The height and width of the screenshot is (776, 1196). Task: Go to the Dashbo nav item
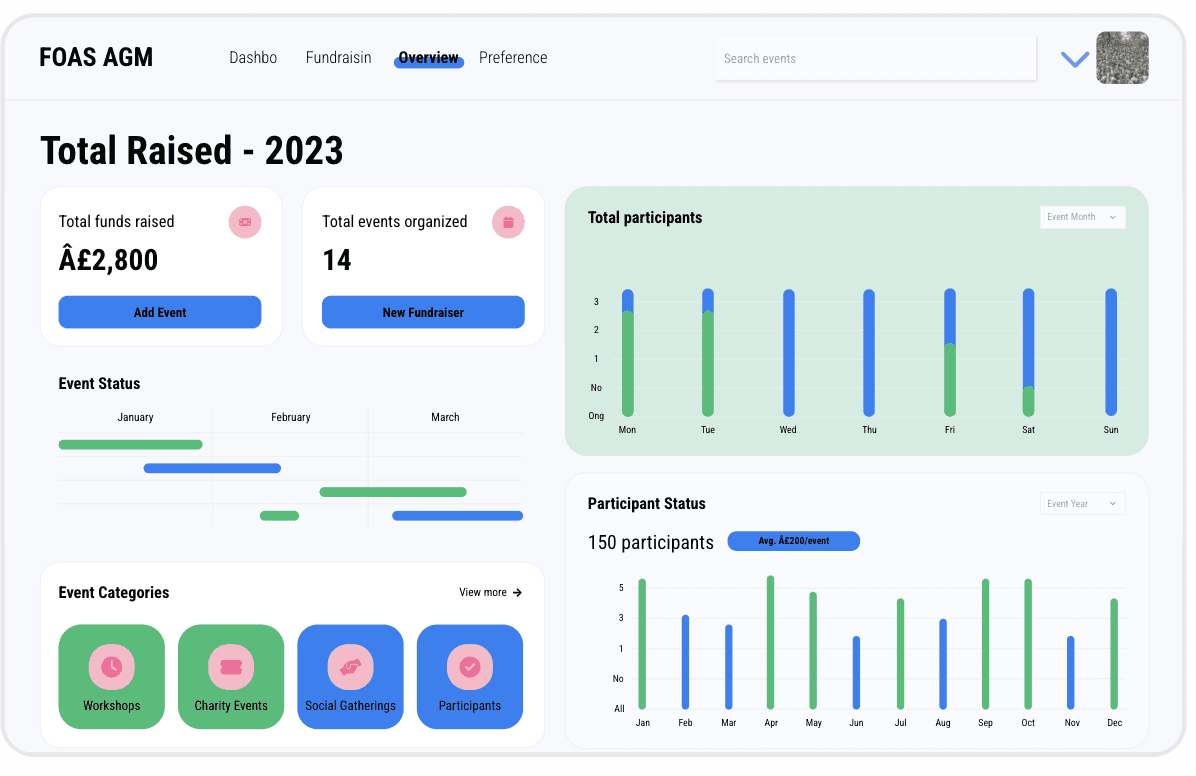pos(253,58)
